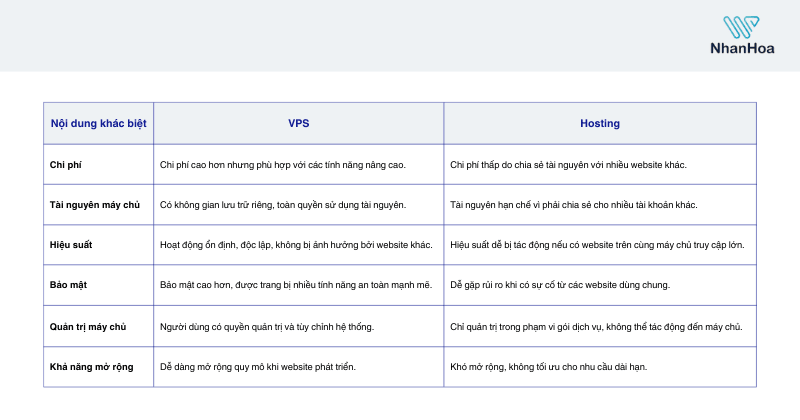Select Hosting 'Khó mở rộng' cell
Image resolution: width=800 pixels, height=420 pixels.
[600, 367]
